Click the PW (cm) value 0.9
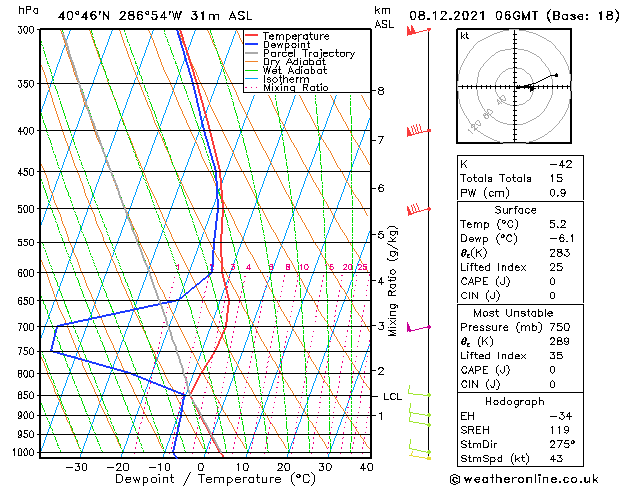Image resolution: width=629 pixels, height=486 pixels. pos(558,193)
